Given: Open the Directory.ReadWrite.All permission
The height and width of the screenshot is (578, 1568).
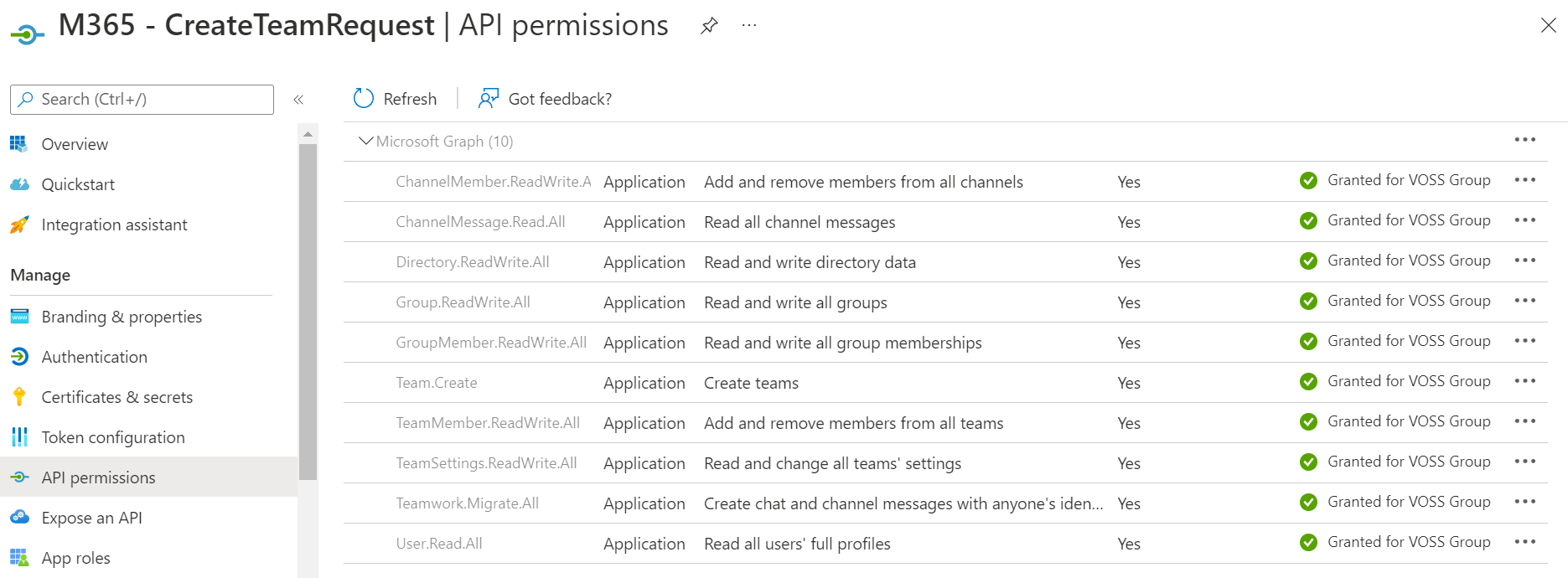Looking at the screenshot, I should (x=473, y=262).
